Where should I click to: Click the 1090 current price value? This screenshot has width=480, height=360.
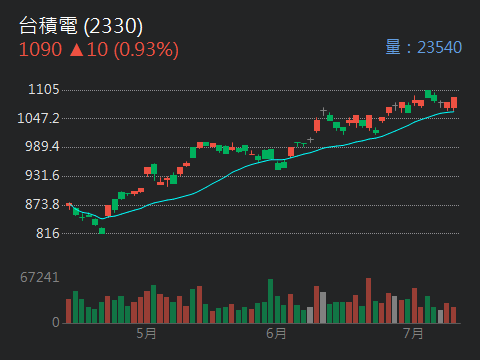click(40, 50)
